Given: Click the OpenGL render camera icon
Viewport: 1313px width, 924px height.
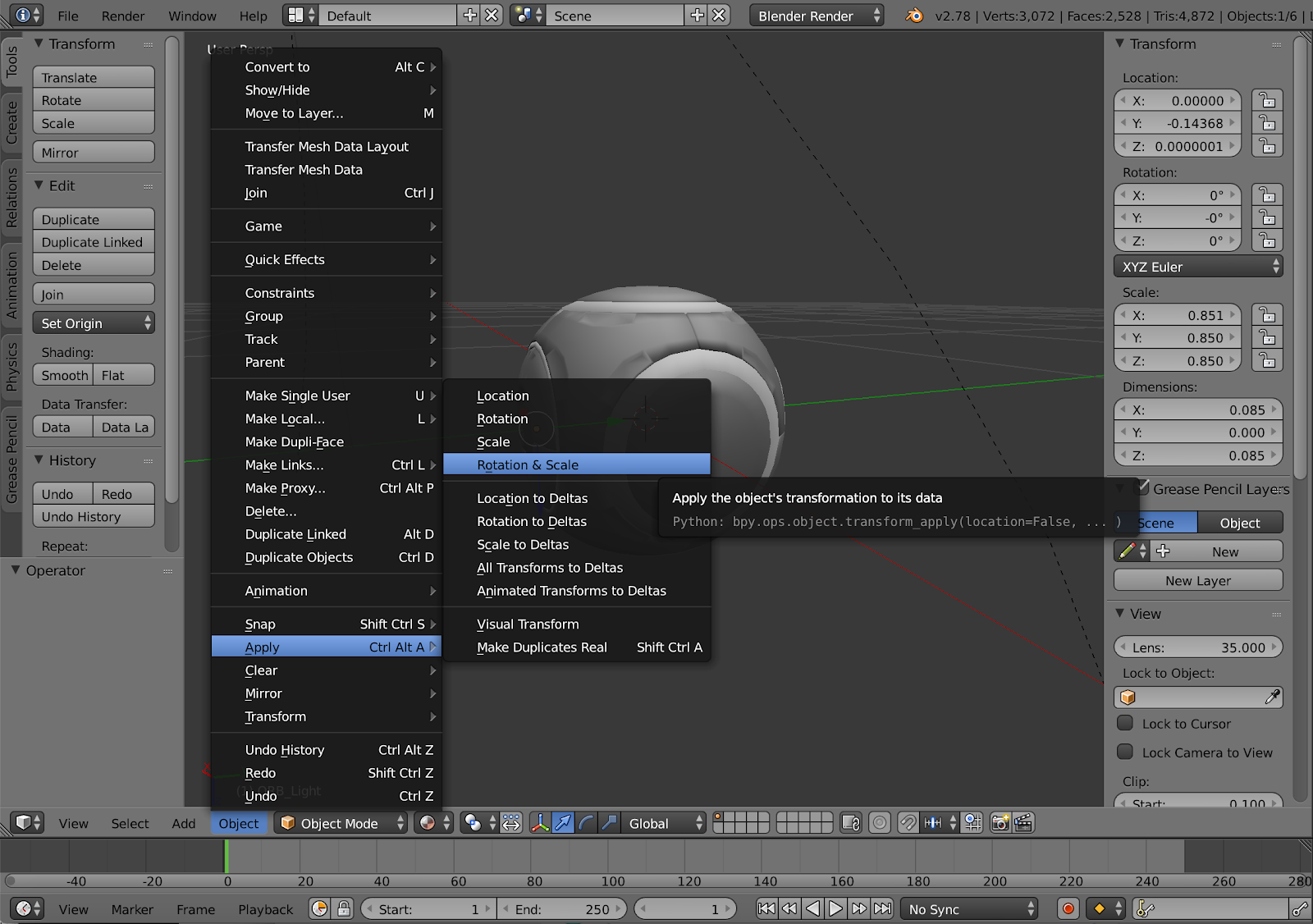Looking at the screenshot, I should coord(1000,822).
